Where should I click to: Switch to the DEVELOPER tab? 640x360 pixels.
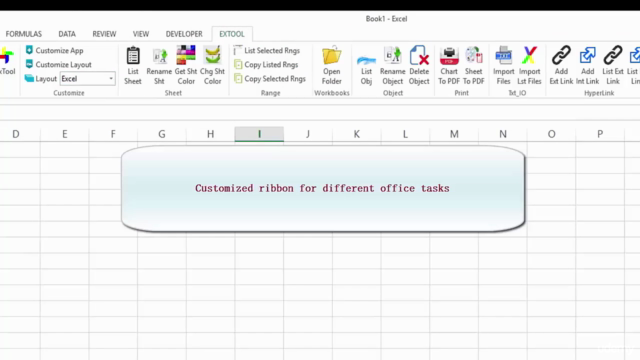coord(184,34)
